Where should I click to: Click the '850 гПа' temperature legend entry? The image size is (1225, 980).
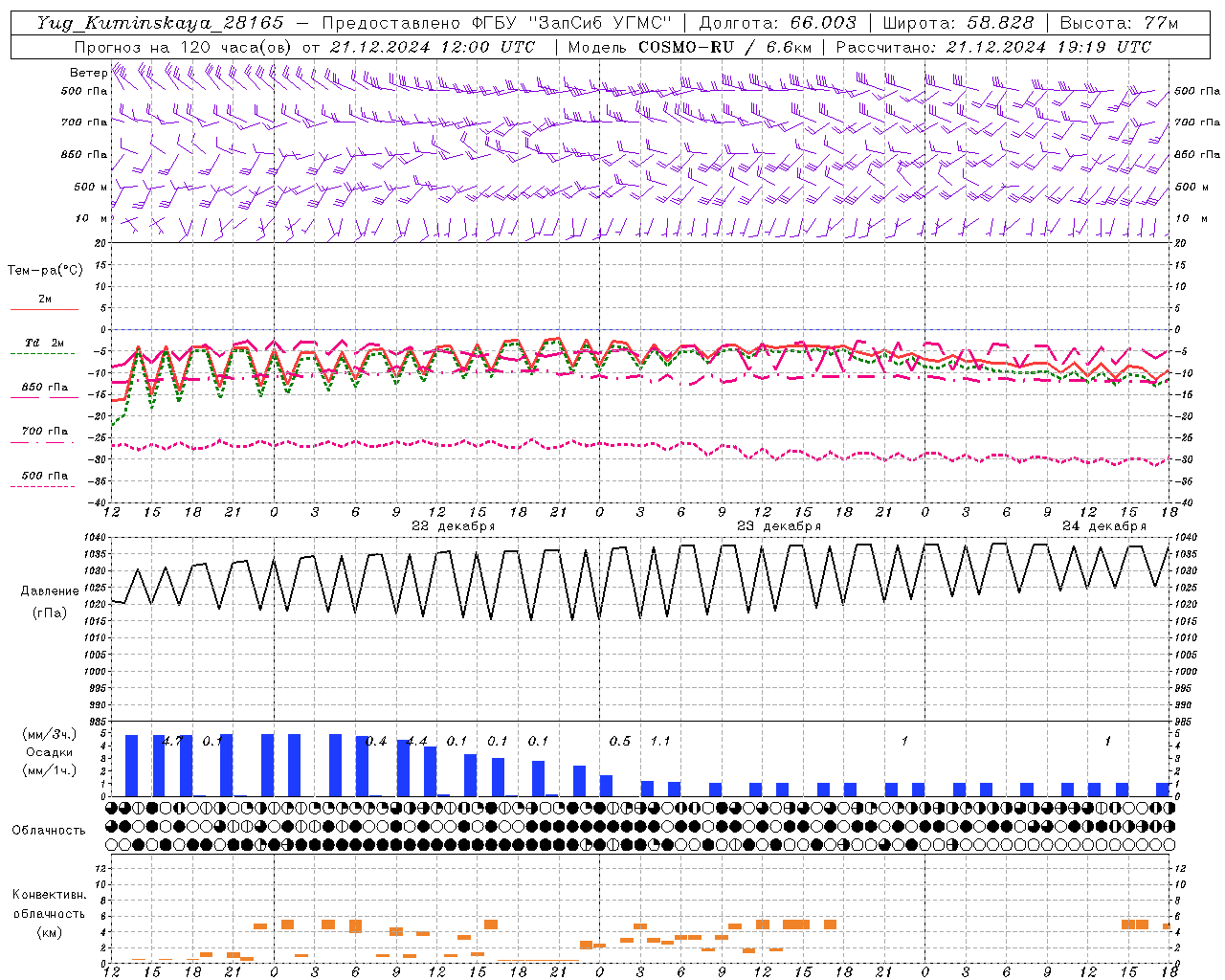pyautogui.click(x=45, y=388)
